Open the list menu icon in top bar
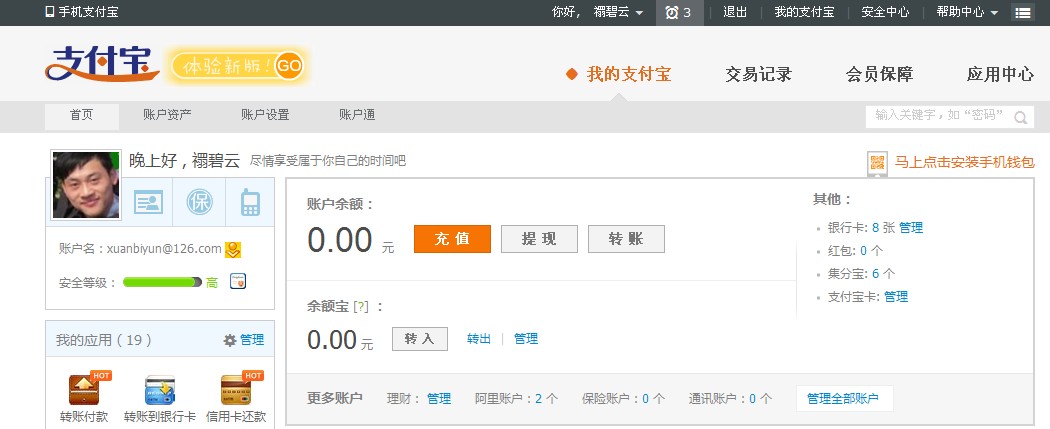This screenshot has width=1050, height=429. [x=1023, y=12]
